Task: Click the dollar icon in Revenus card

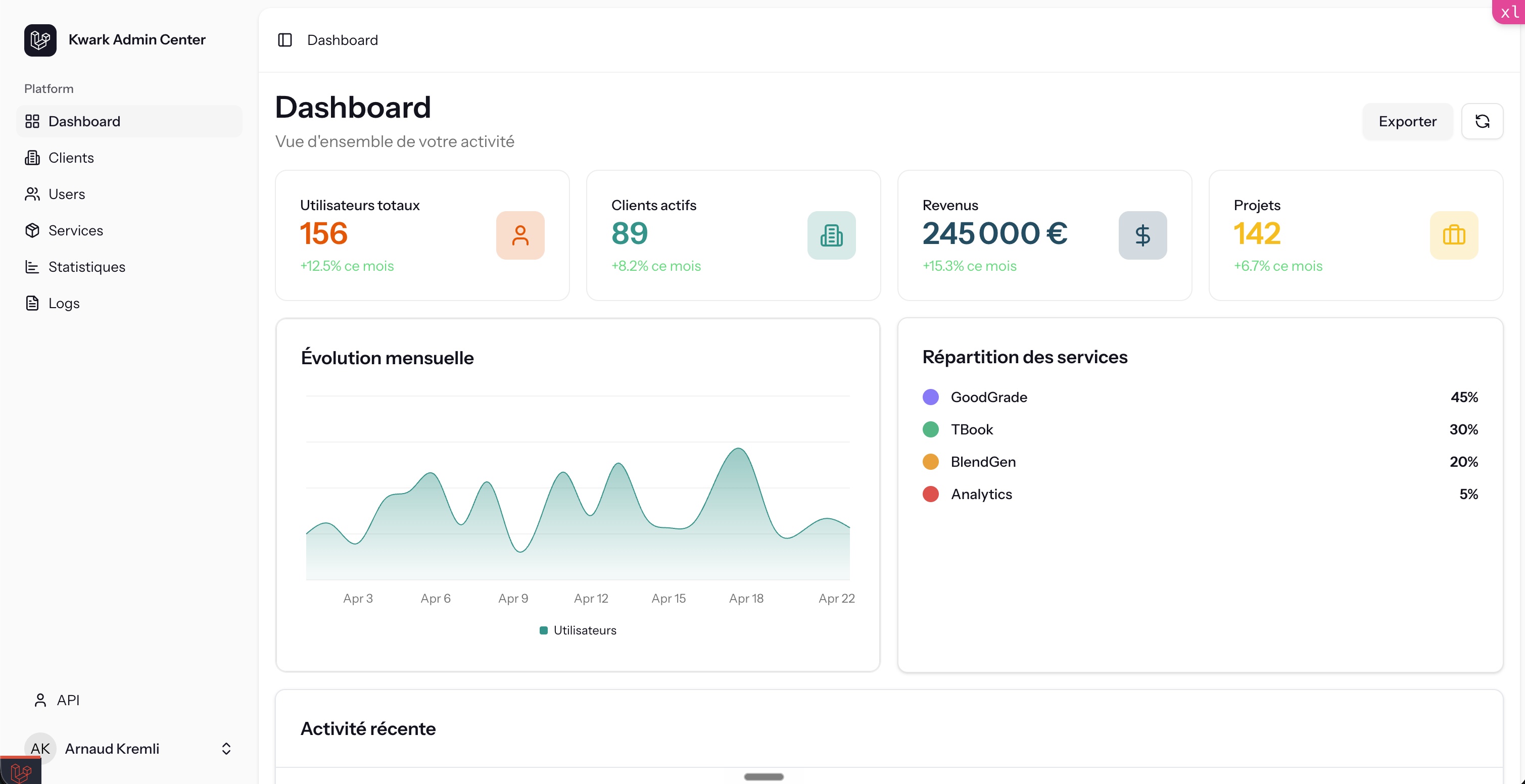Action: coord(1142,235)
